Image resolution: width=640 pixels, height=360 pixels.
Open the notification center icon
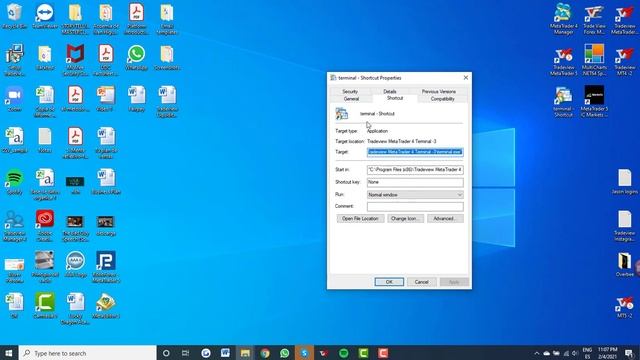pyautogui.click(x=629, y=353)
